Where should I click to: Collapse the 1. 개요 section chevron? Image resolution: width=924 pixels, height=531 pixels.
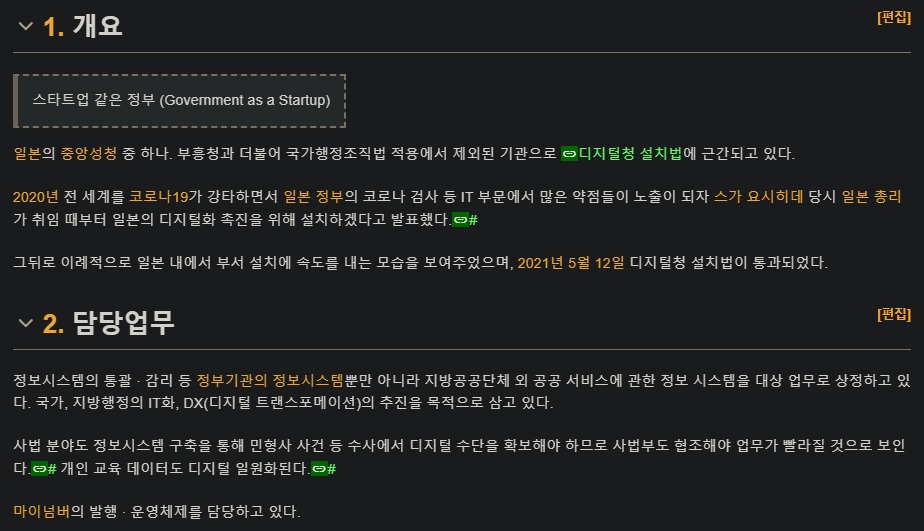pyautogui.click(x=25, y=26)
